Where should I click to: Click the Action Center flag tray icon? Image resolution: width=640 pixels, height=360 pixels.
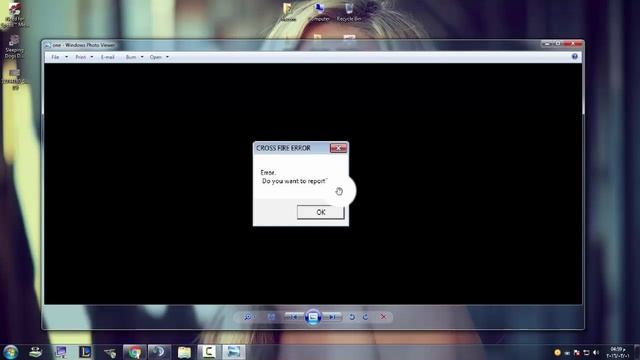(x=577, y=352)
